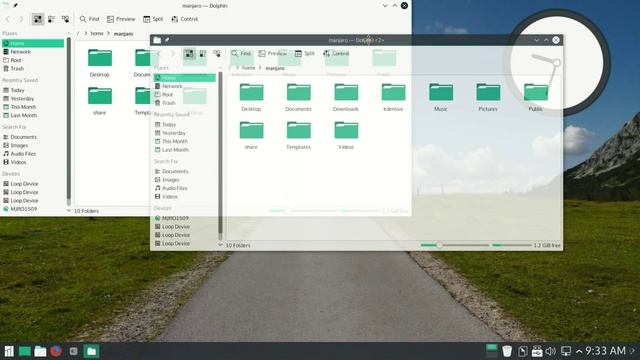Click the front window Places panel scrollbar
Viewport: 640px width, 360px height.
pyautogui.click(x=220, y=155)
